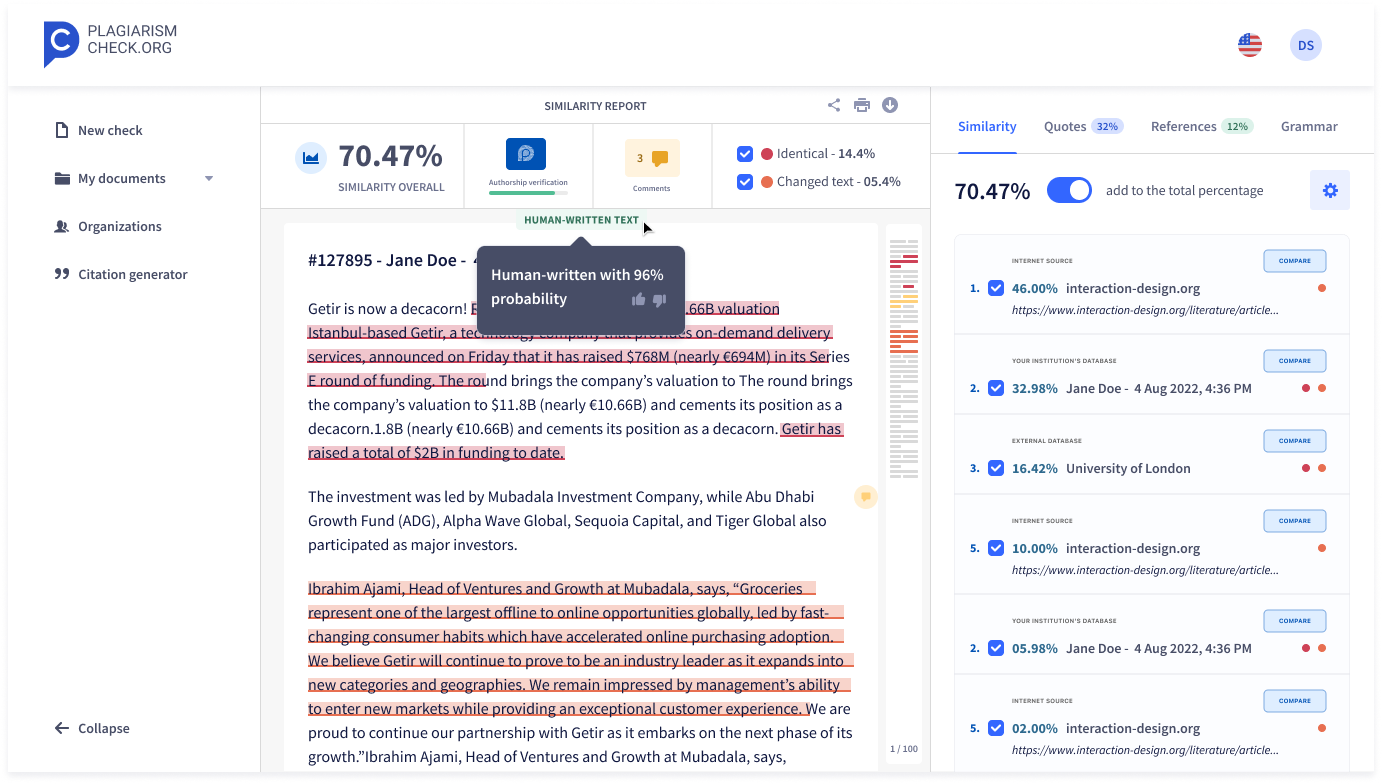Toggle Identical 14.4% checkbox
The height and width of the screenshot is (784, 1382).
[x=744, y=154]
